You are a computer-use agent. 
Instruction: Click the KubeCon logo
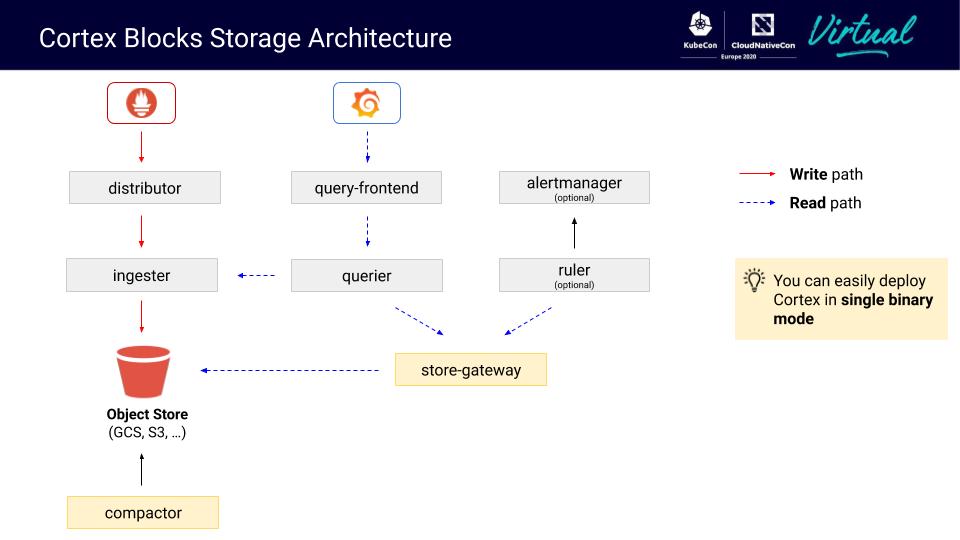point(700,36)
